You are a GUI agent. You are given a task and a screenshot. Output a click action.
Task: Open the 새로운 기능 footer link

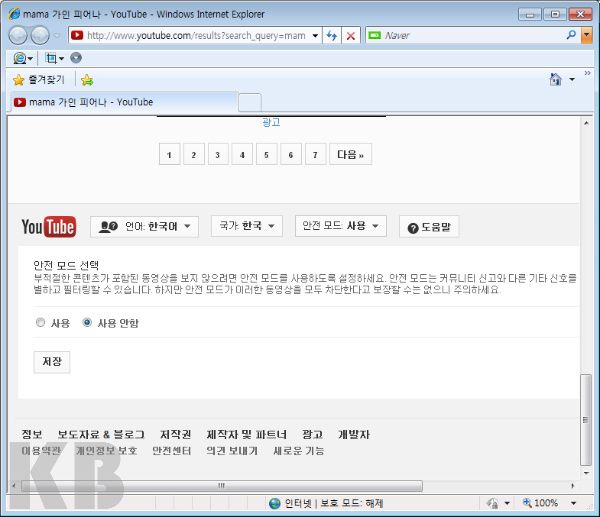[298, 451]
